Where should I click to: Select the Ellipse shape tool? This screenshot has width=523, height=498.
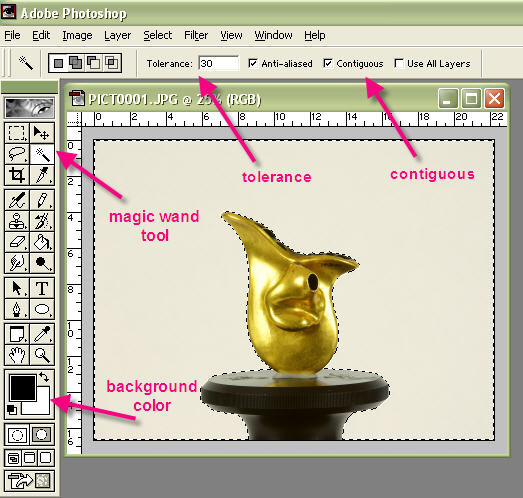point(42,309)
